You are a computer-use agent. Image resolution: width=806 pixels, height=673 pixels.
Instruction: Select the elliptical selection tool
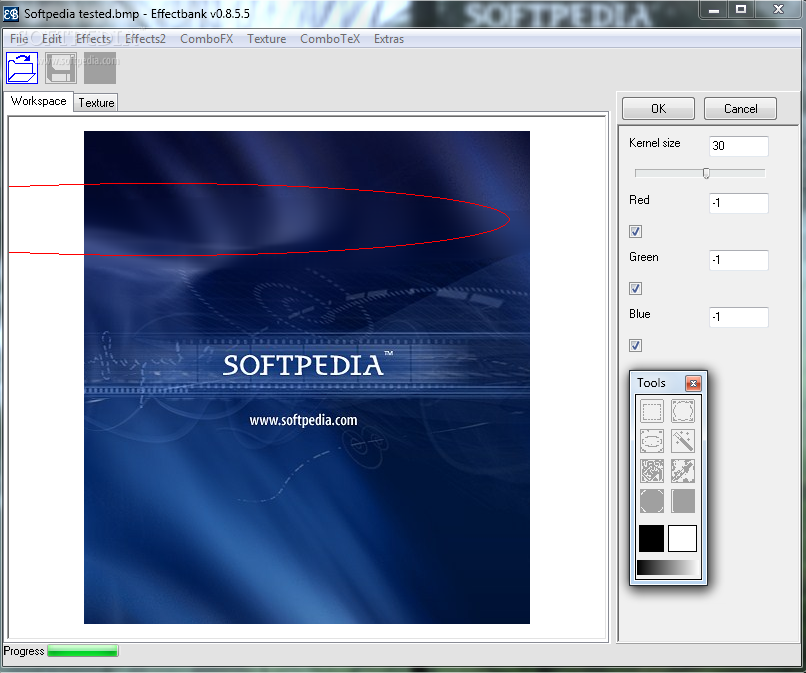click(652, 441)
